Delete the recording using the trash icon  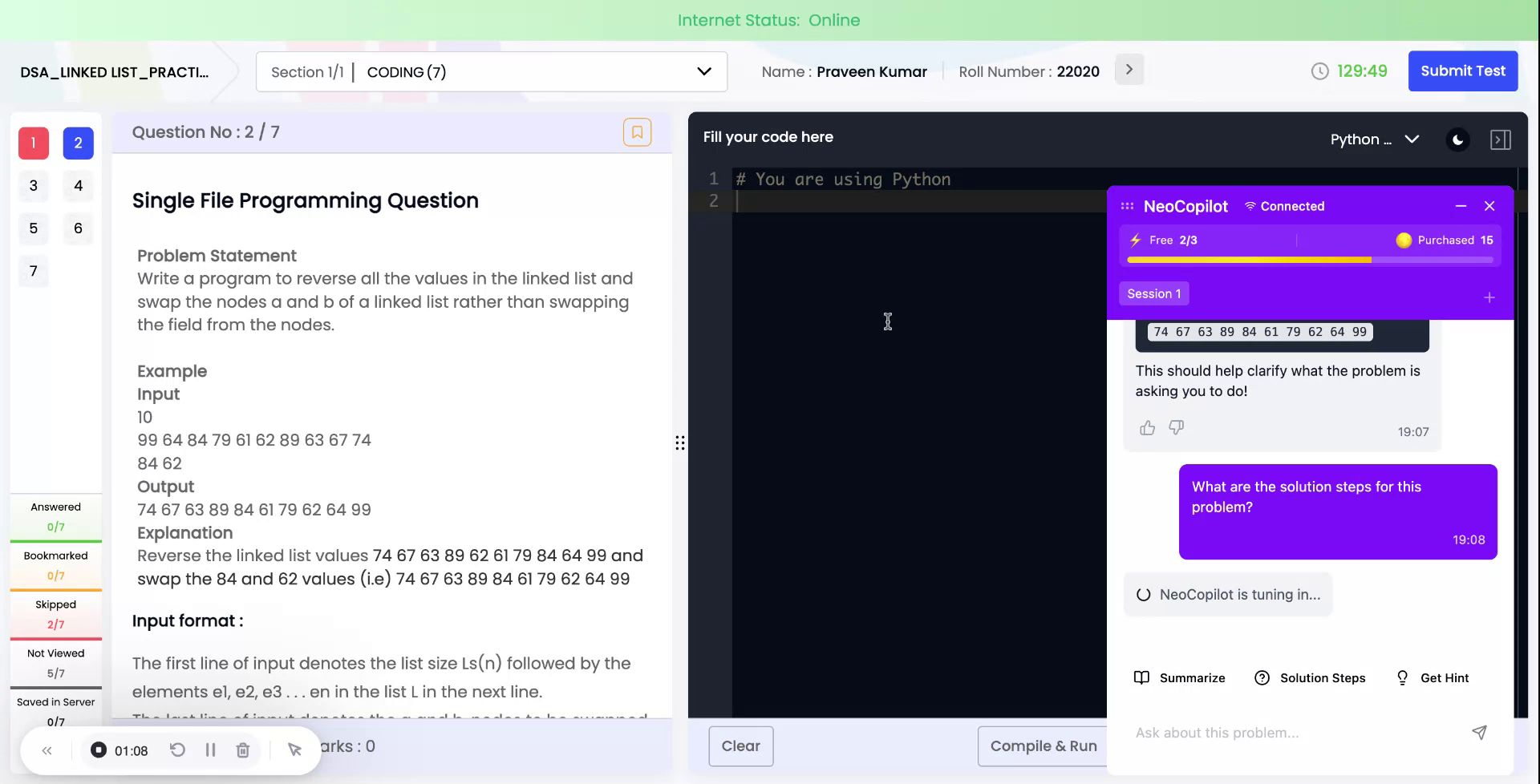[243, 750]
